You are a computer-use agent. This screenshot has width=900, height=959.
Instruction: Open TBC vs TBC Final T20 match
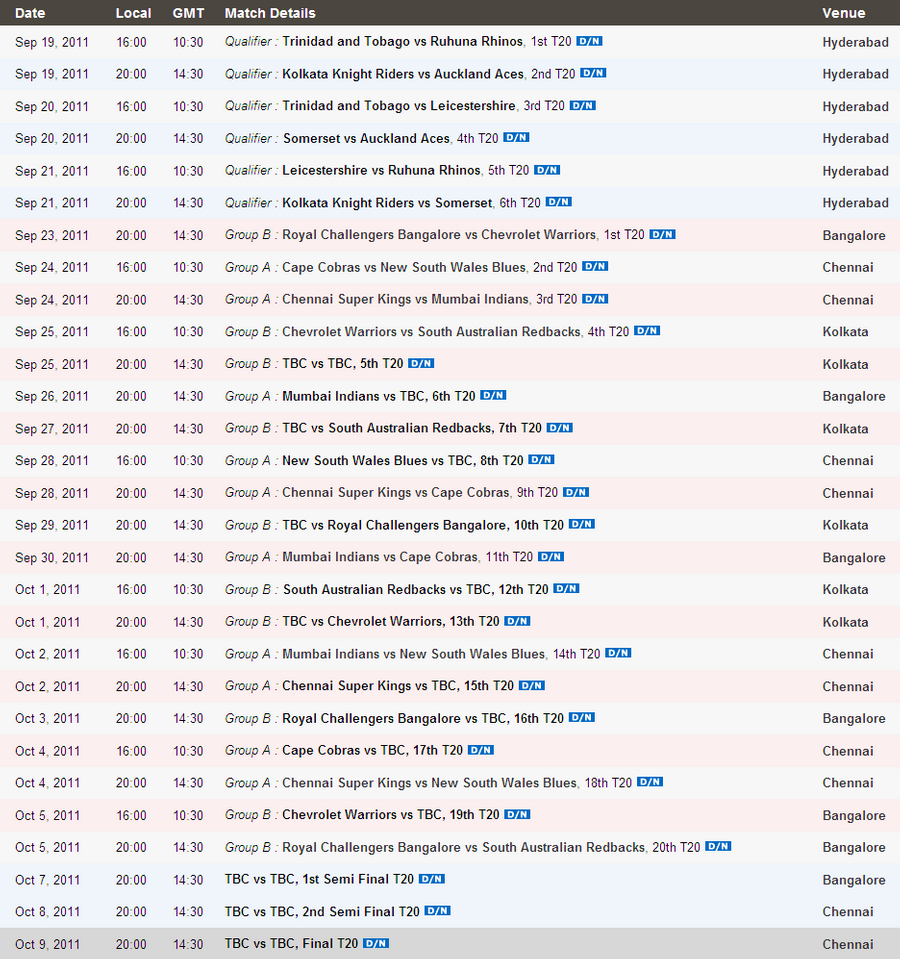click(x=291, y=944)
